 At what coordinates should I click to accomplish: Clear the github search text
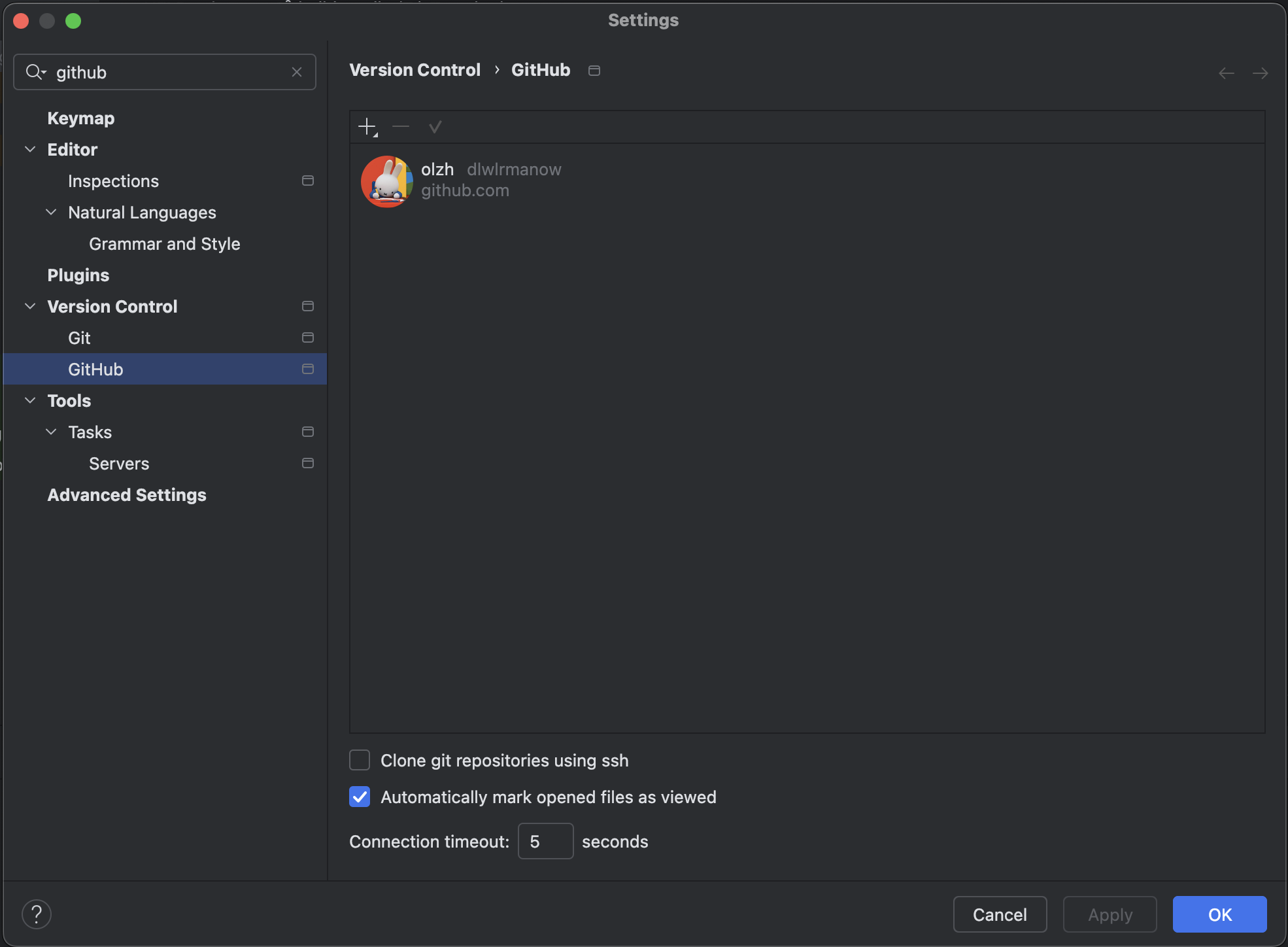tap(297, 72)
